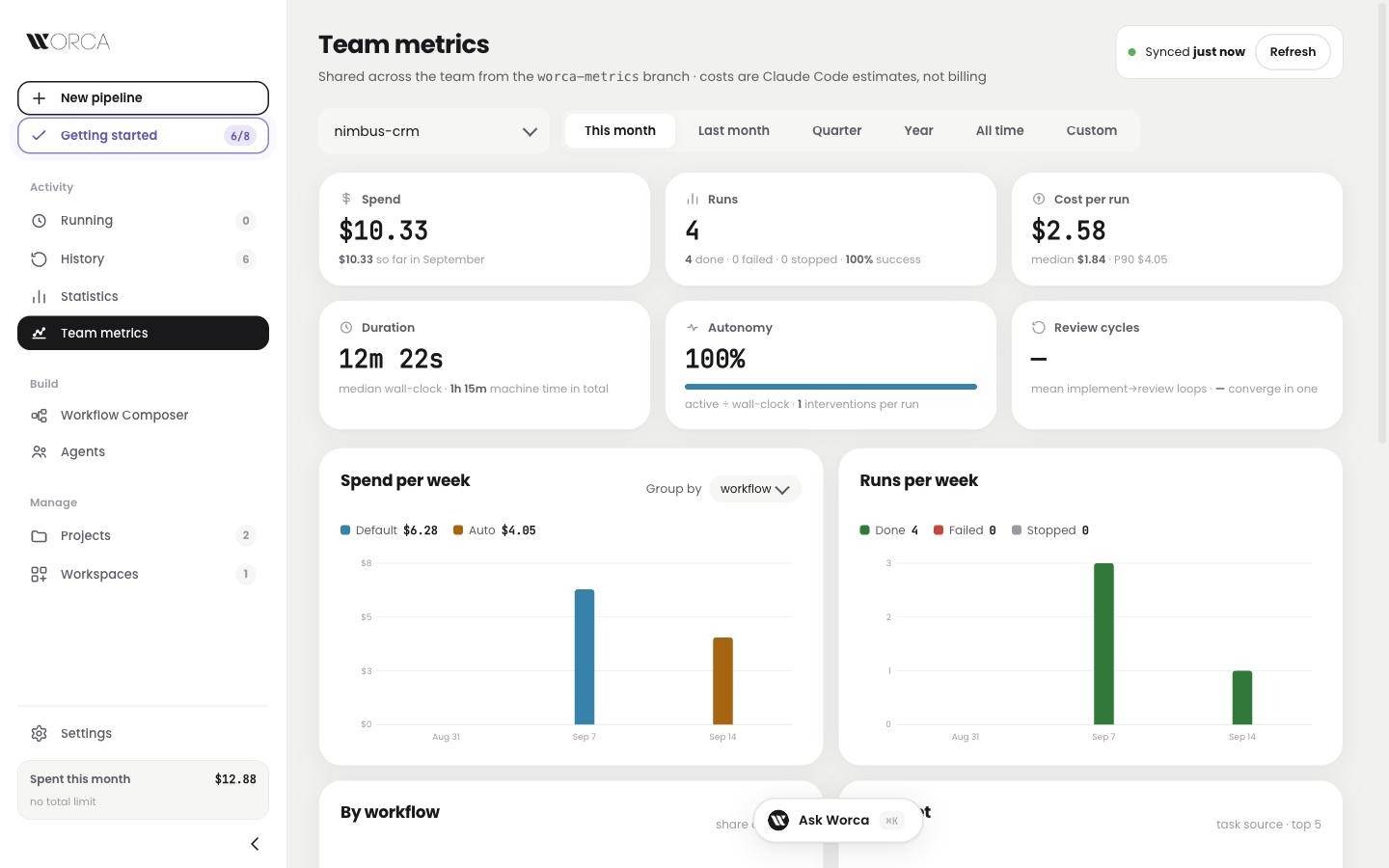Screen dimensions: 1389x868
Task: Open Workflow Composer from the sidebar
Action: pyautogui.click(x=143, y=416)
